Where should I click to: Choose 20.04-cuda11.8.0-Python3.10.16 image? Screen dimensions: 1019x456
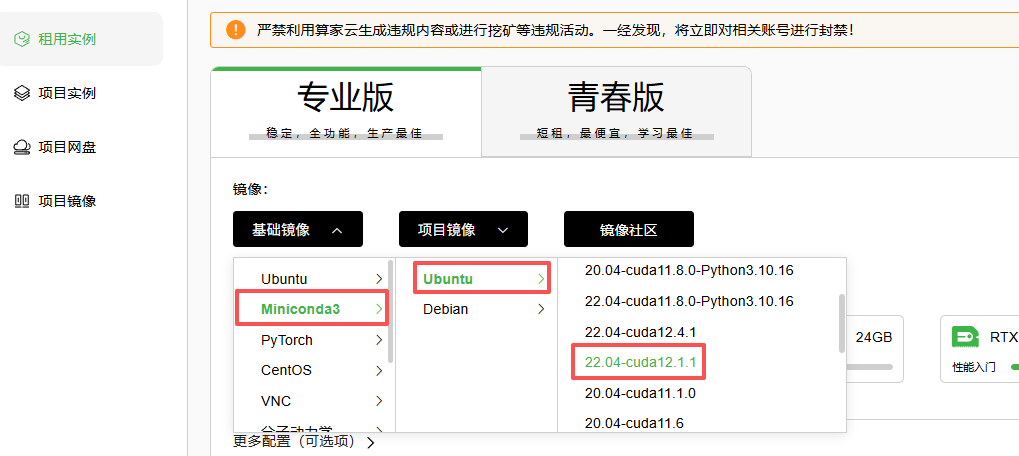tap(689, 270)
